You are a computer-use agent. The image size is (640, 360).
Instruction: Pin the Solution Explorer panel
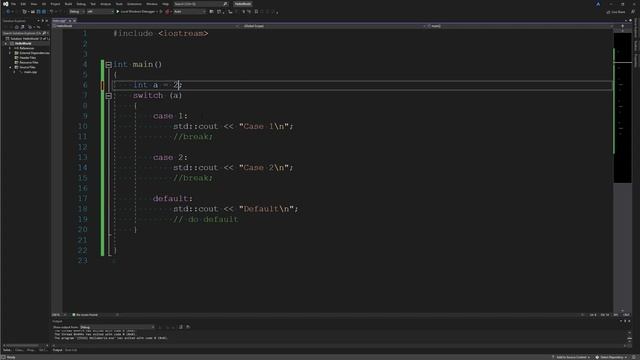[x=42, y=21]
